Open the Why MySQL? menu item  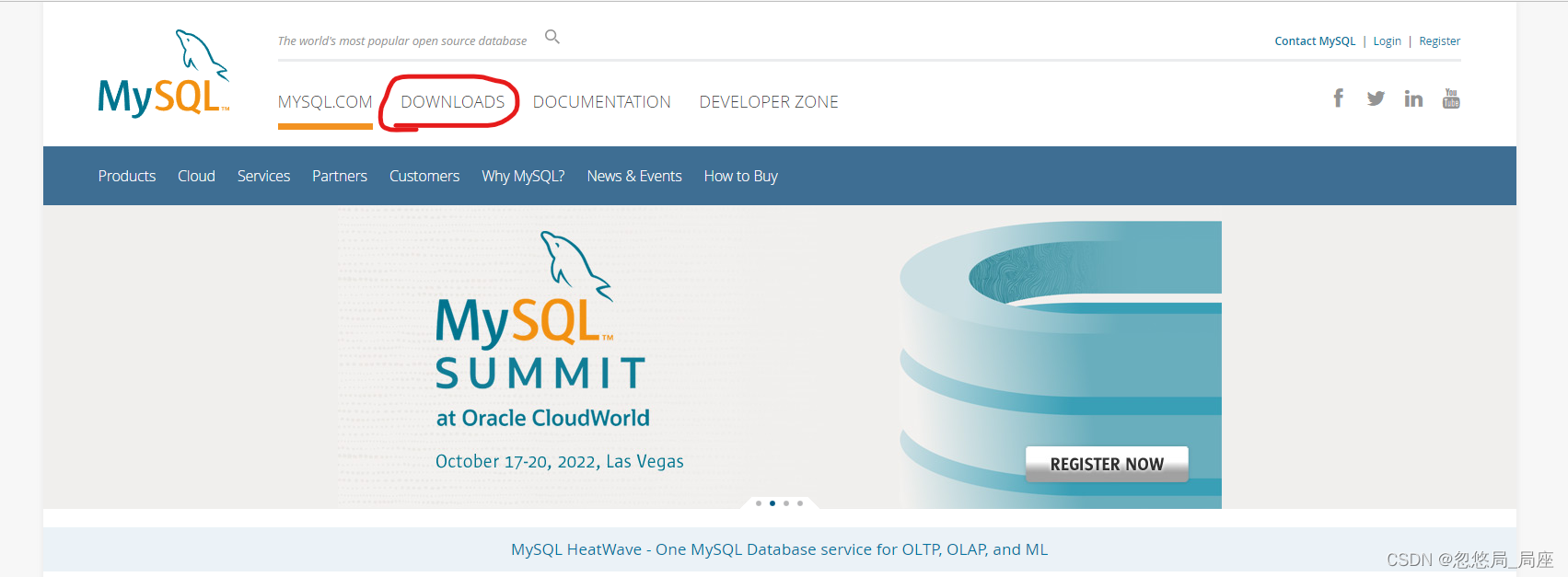point(523,176)
